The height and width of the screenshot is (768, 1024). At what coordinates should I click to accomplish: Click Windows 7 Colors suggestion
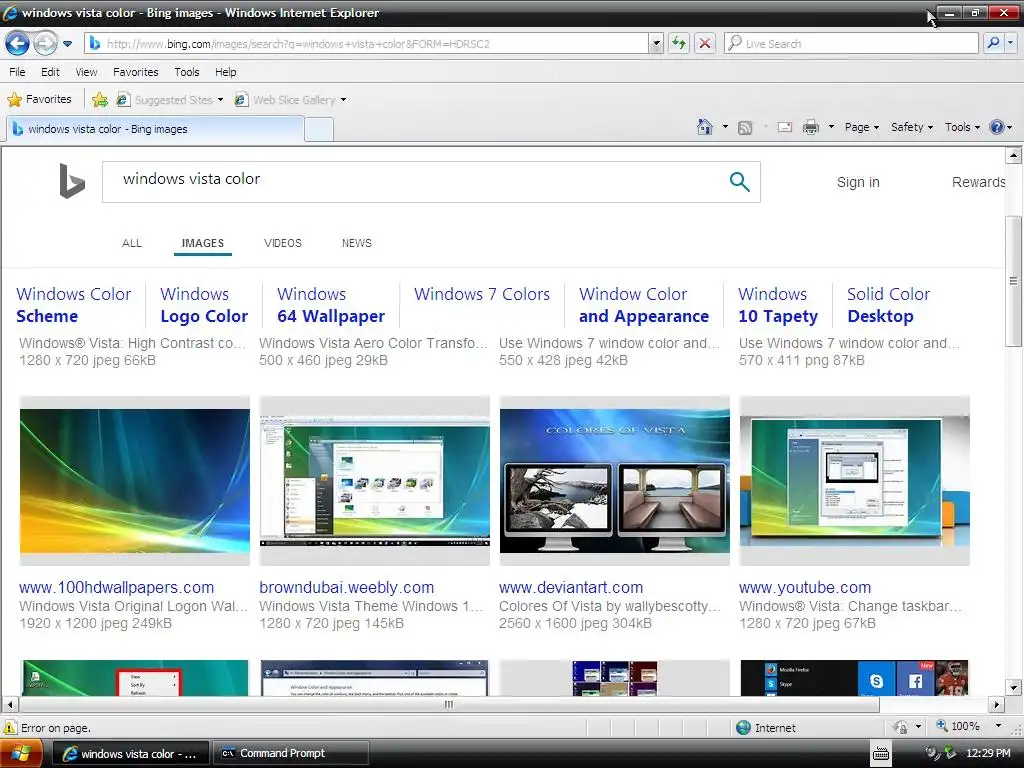click(x=482, y=295)
